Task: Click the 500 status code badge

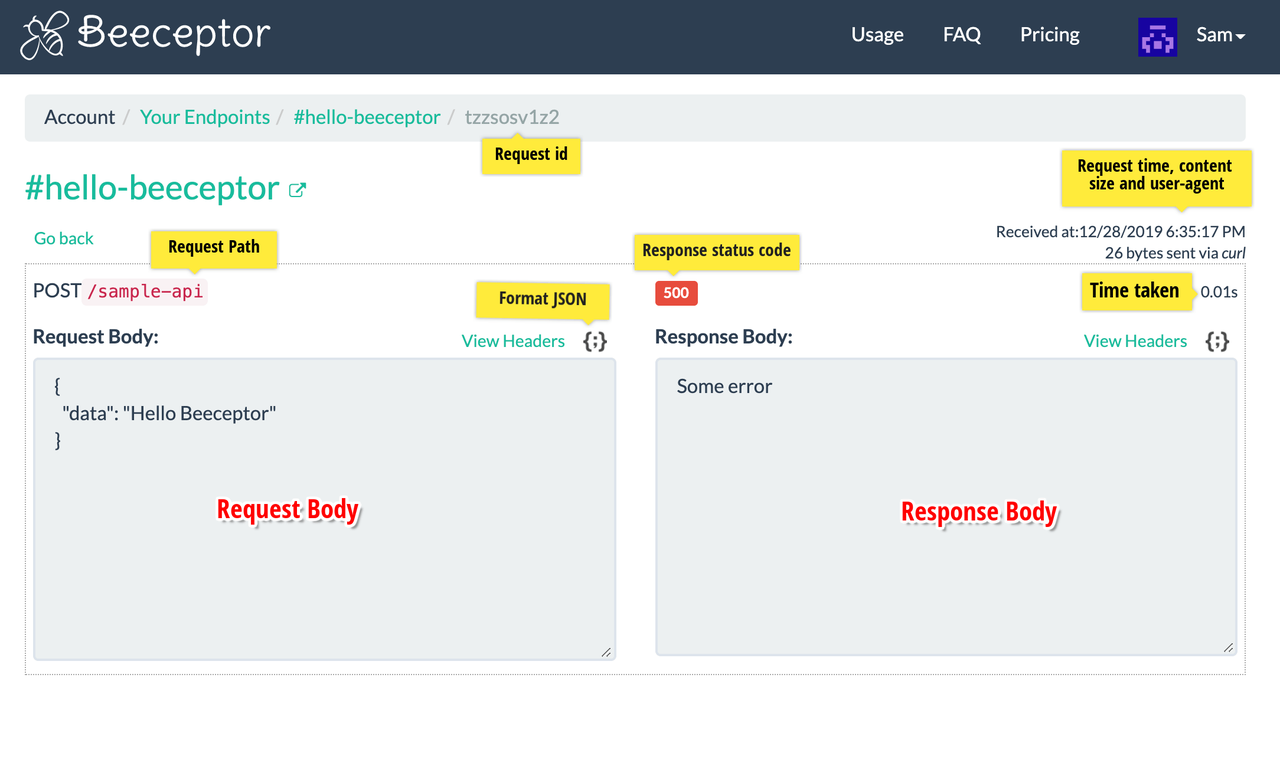Action: (676, 293)
